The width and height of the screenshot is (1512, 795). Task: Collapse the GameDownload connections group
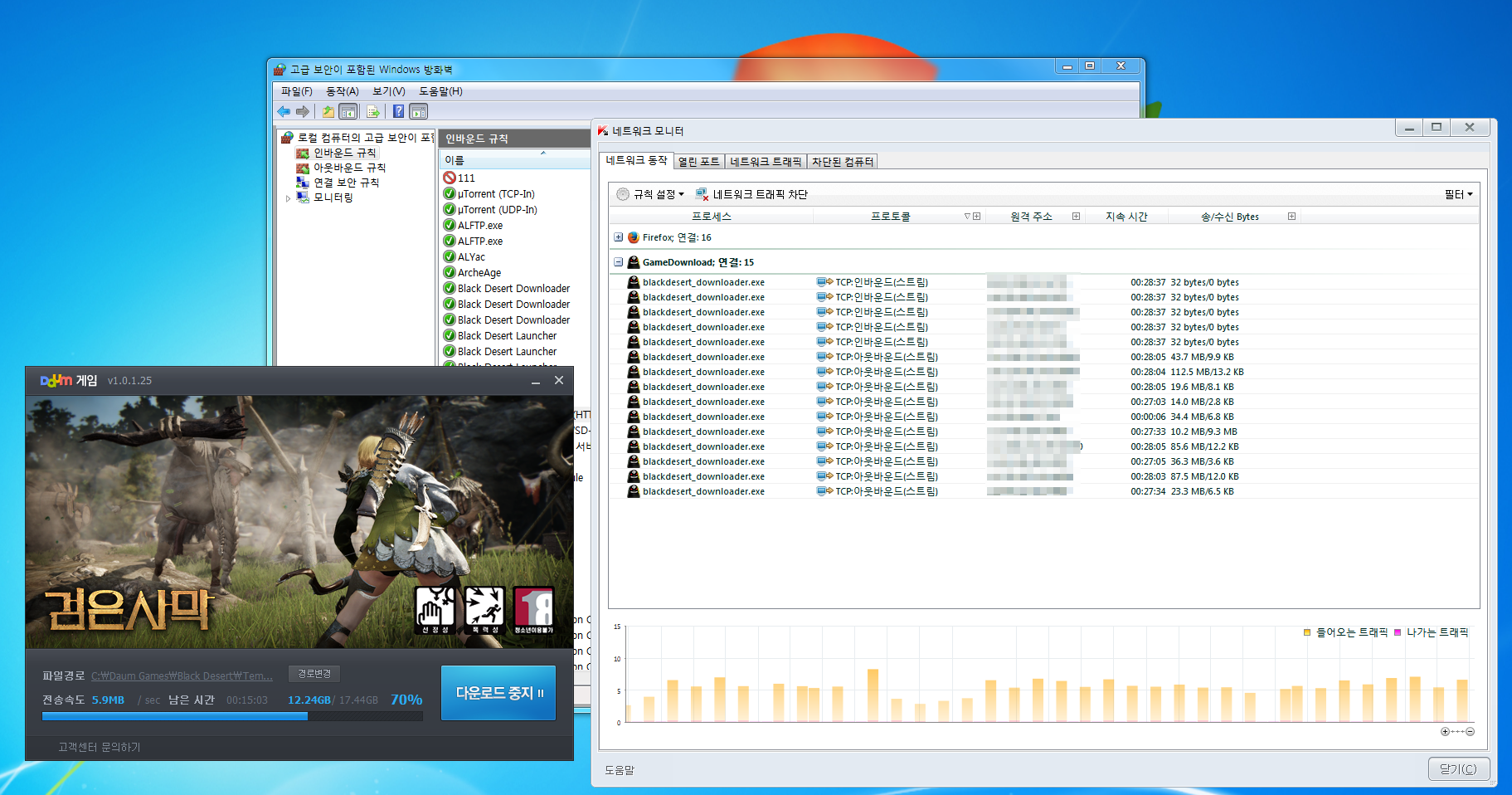point(618,262)
